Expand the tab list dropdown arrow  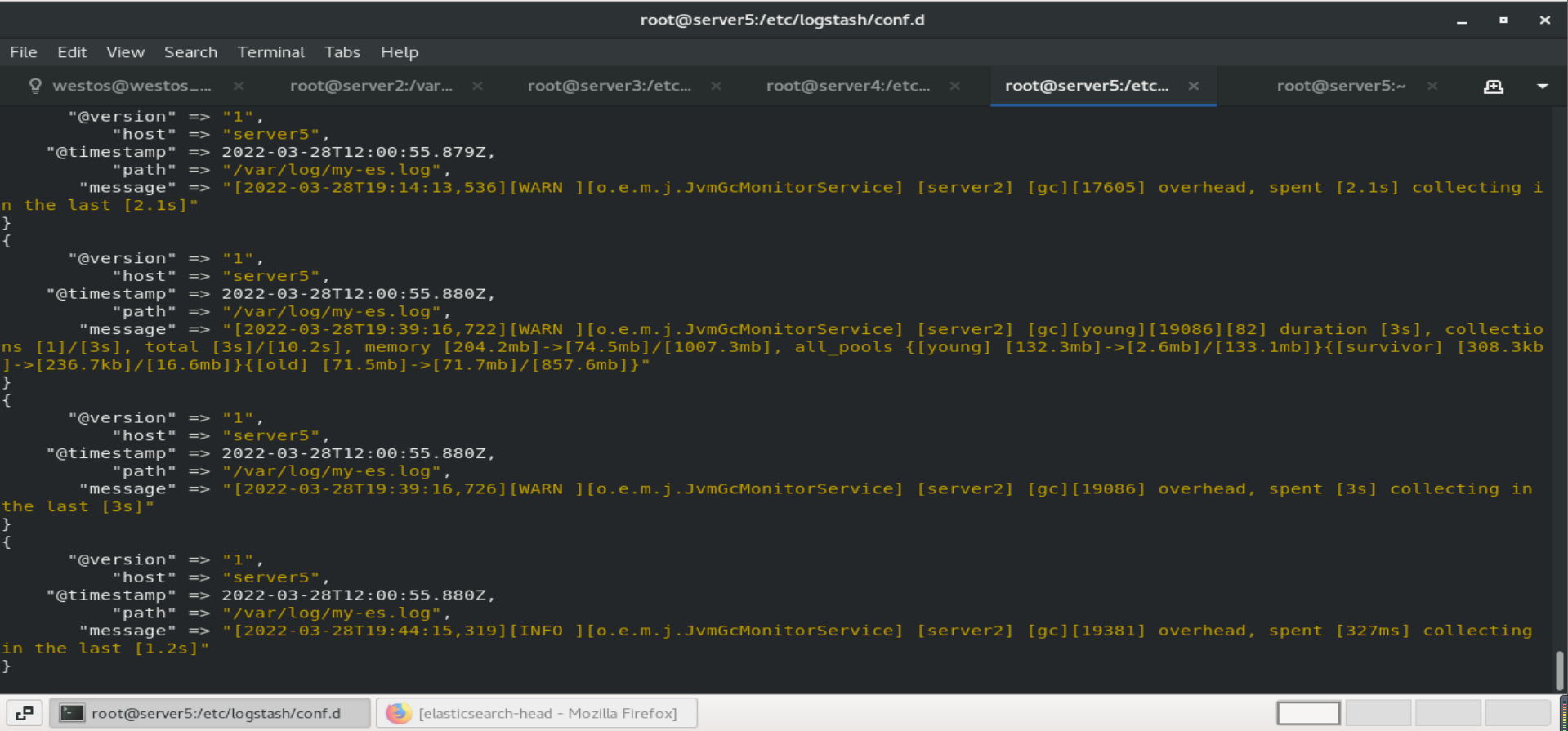point(1543,87)
